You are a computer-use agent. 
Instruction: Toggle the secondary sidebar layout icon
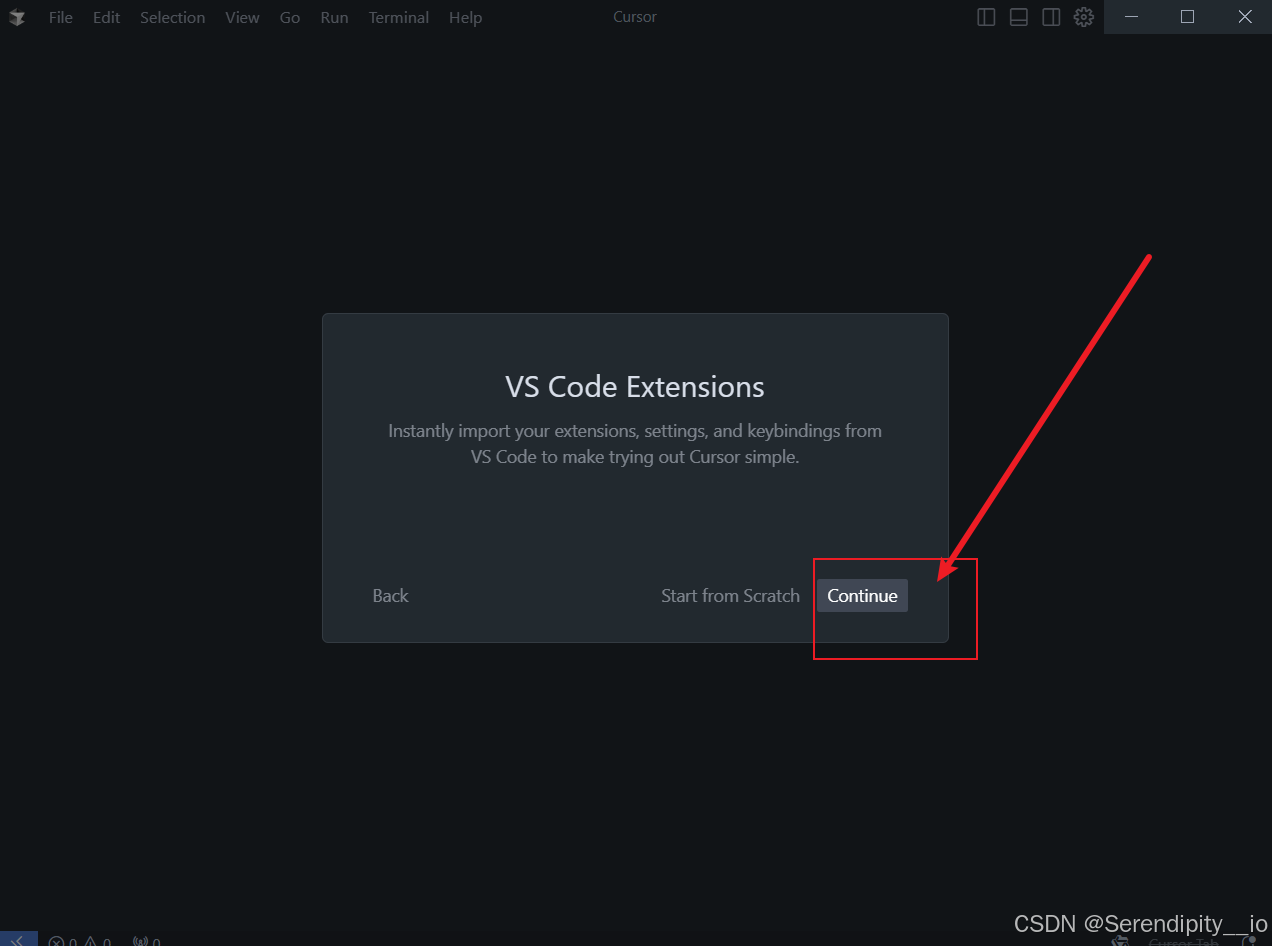click(1051, 17)
